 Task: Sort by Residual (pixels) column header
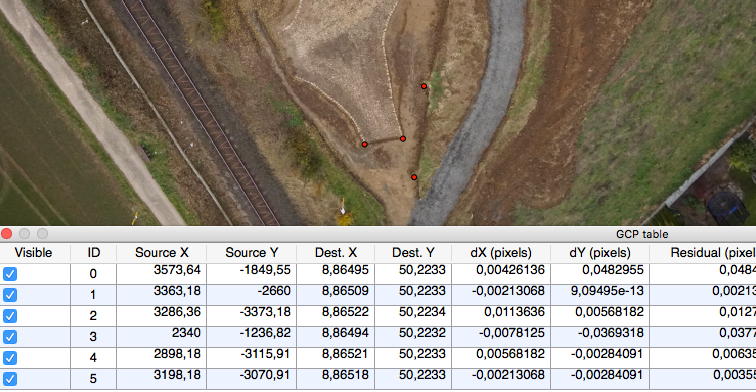click(x=703, y=253)
